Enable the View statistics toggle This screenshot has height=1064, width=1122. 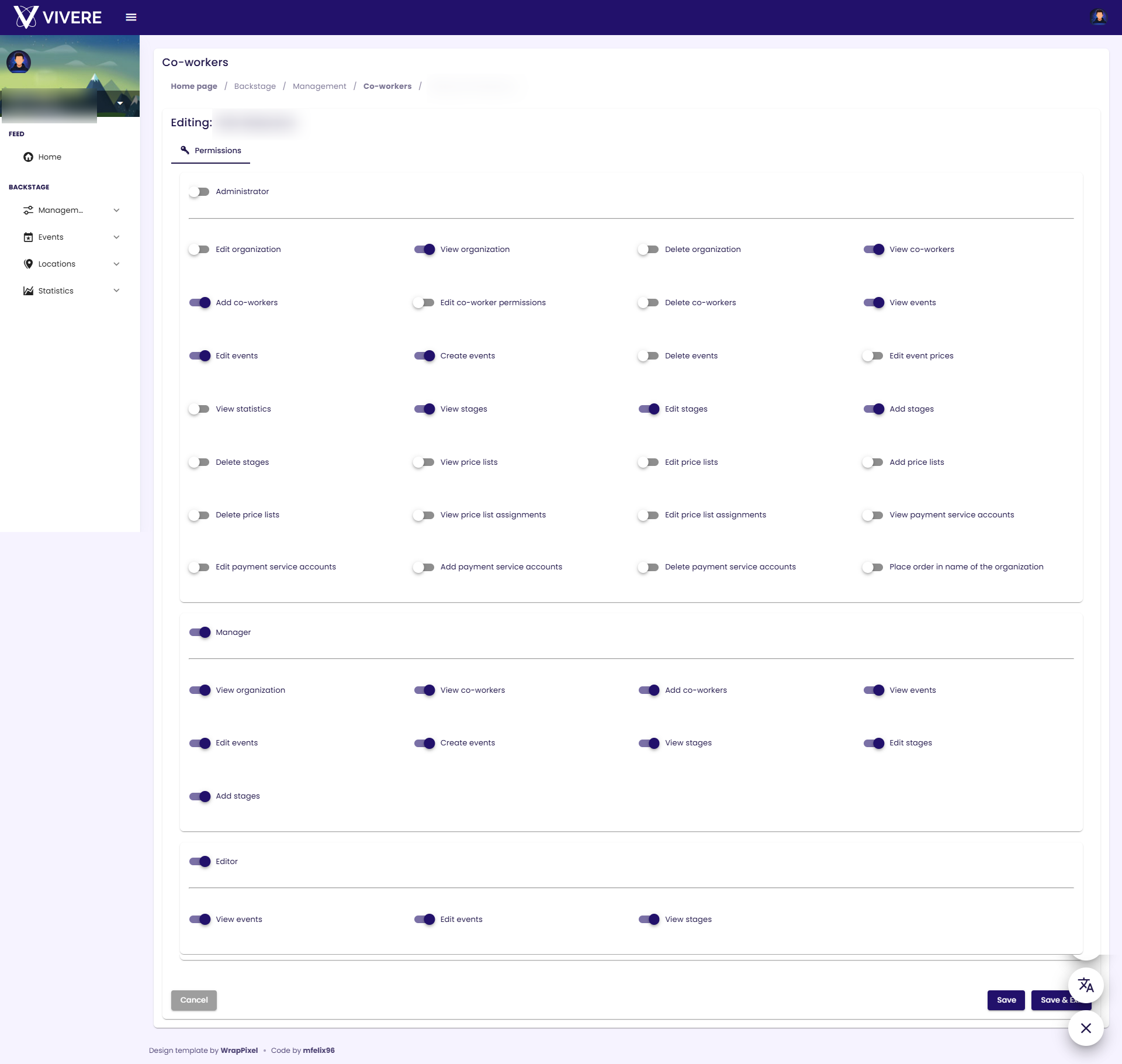point(199,409)
